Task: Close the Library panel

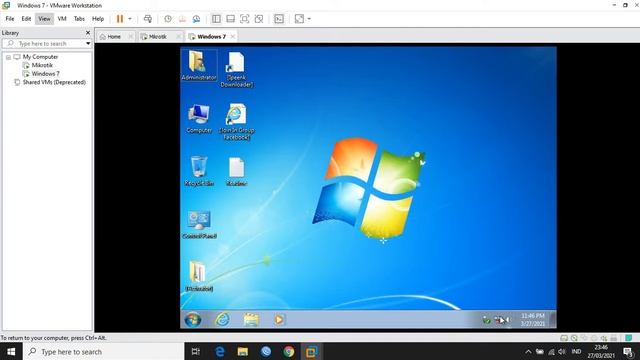Action: point(88,33)
